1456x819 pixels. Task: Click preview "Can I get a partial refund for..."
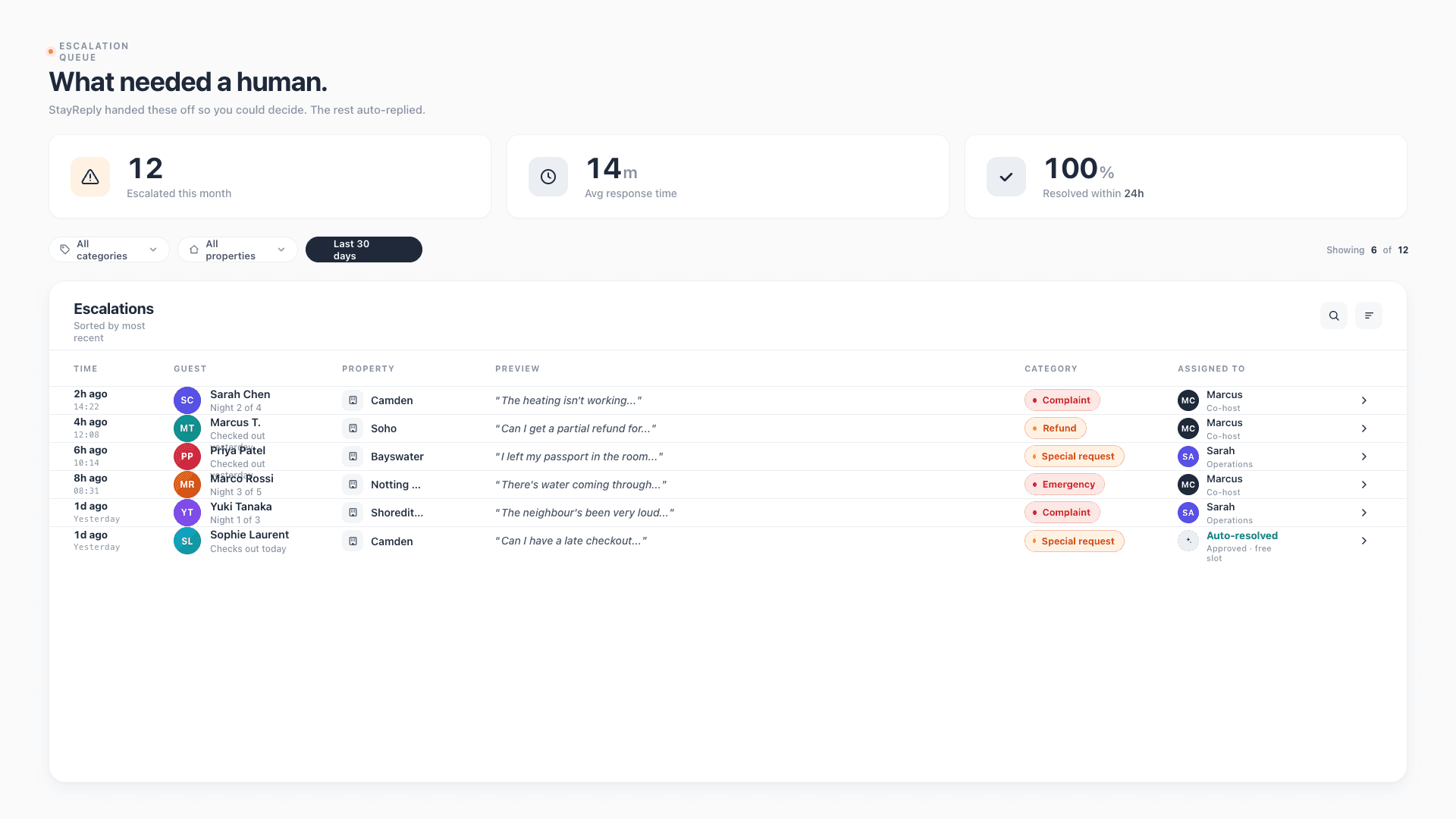coord(576,428)
